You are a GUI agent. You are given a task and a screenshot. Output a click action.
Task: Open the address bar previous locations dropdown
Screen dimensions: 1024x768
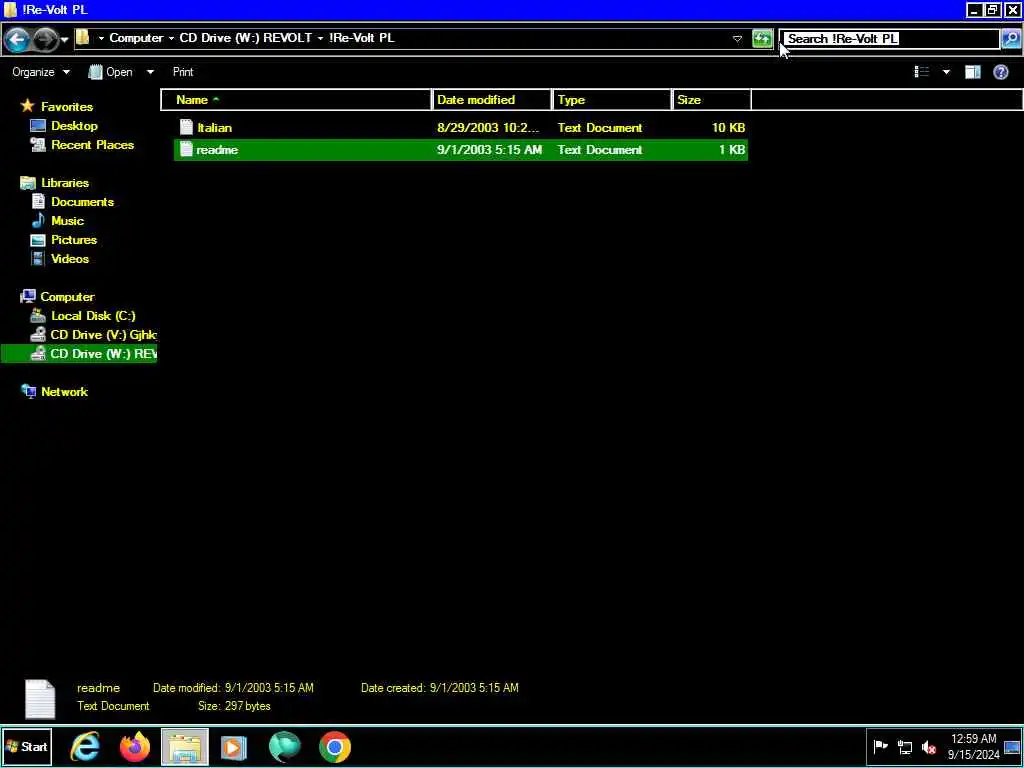click(737, 39)
